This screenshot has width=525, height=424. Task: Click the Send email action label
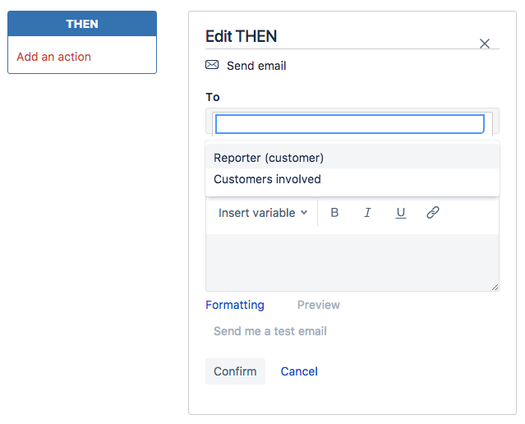tap(256, 66)
